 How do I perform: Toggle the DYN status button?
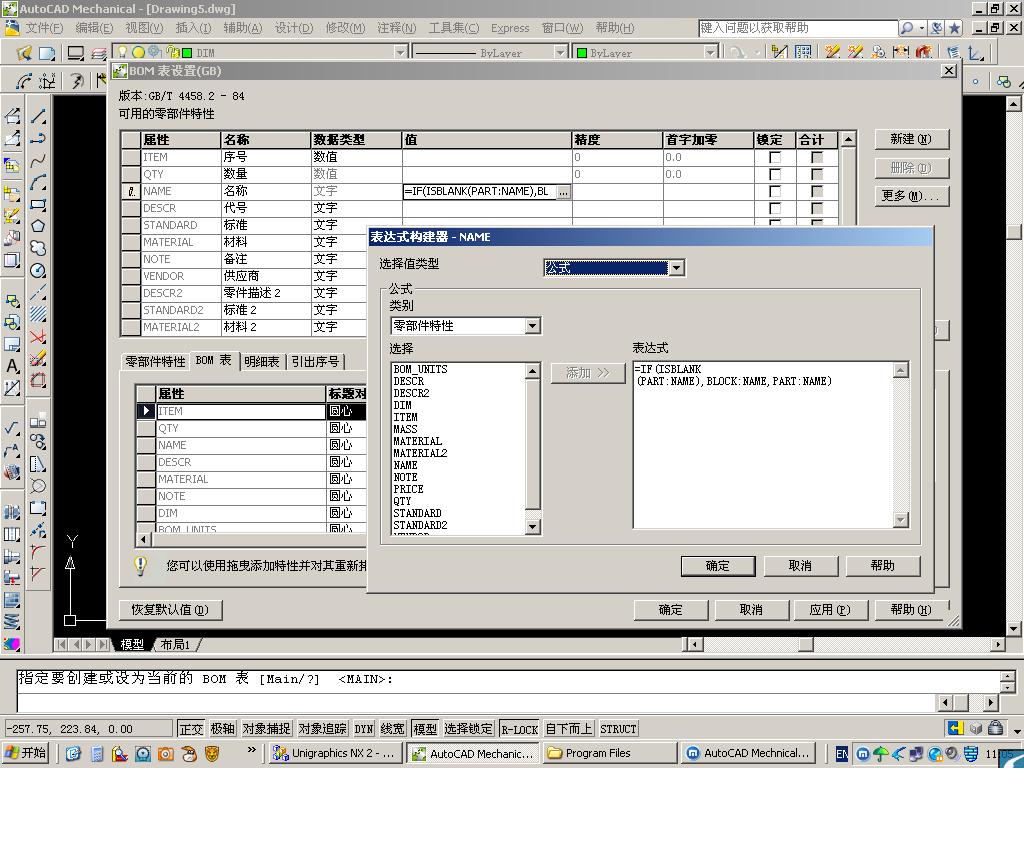pyautogui.click(x=364, y=729)
